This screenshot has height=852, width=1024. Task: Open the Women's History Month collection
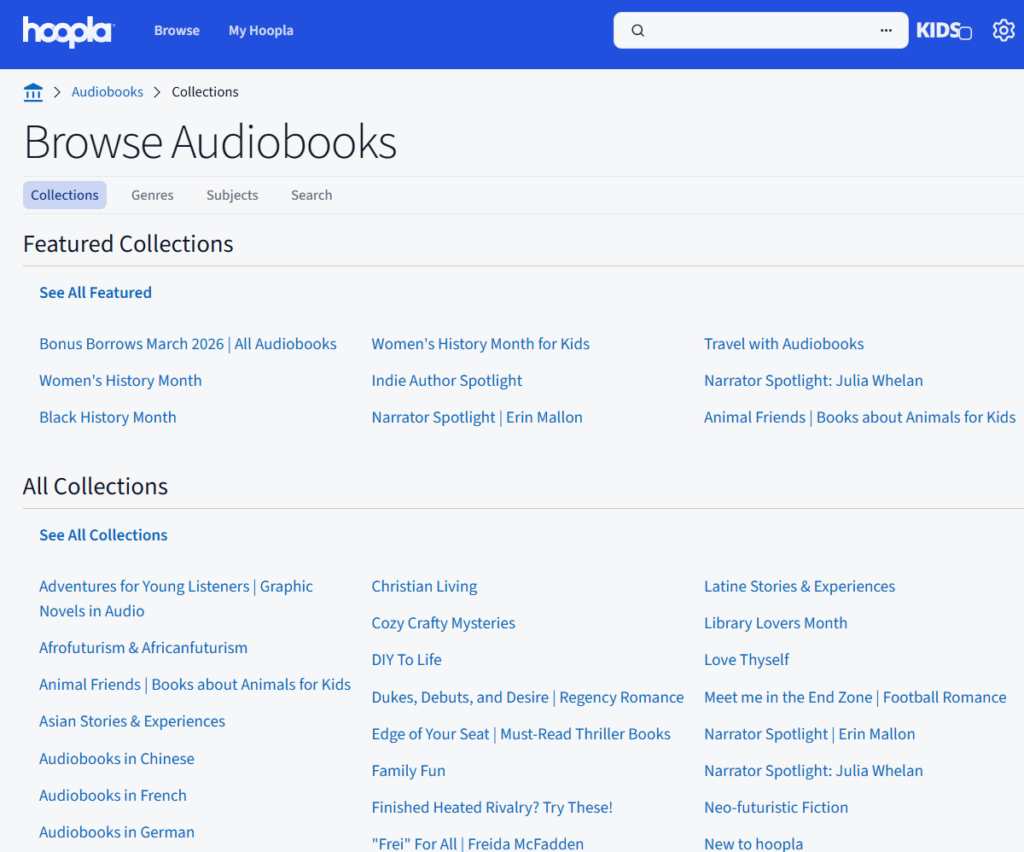(x=120, y=380)
